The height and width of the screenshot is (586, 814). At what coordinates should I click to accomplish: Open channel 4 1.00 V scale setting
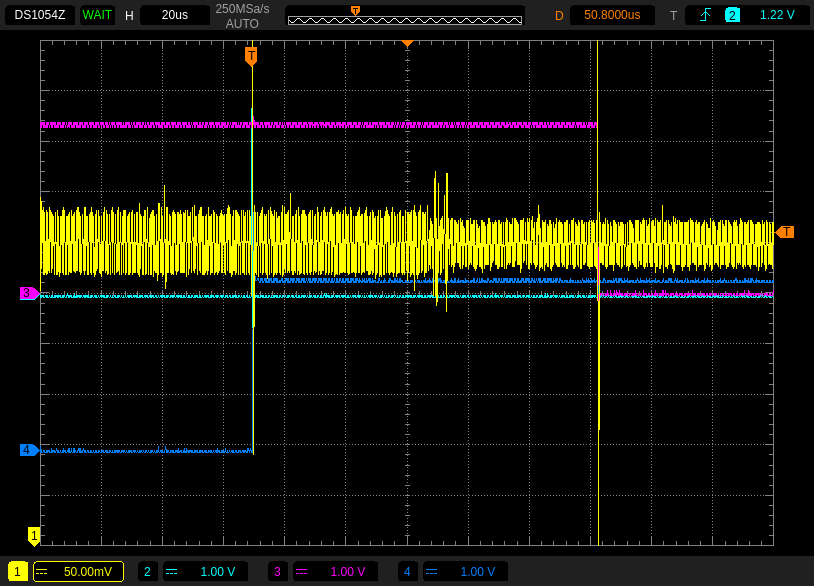466,572
